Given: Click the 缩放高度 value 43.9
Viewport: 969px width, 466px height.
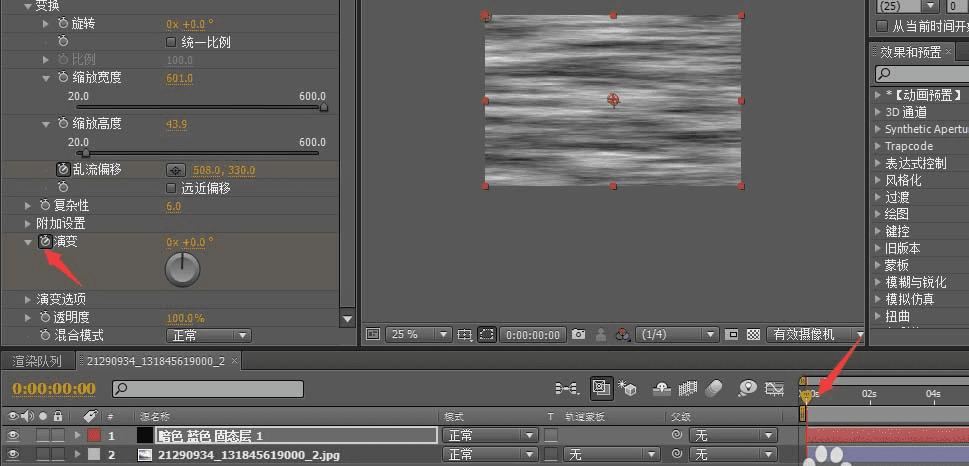Looking at the screenshot, I should [177, 124].
